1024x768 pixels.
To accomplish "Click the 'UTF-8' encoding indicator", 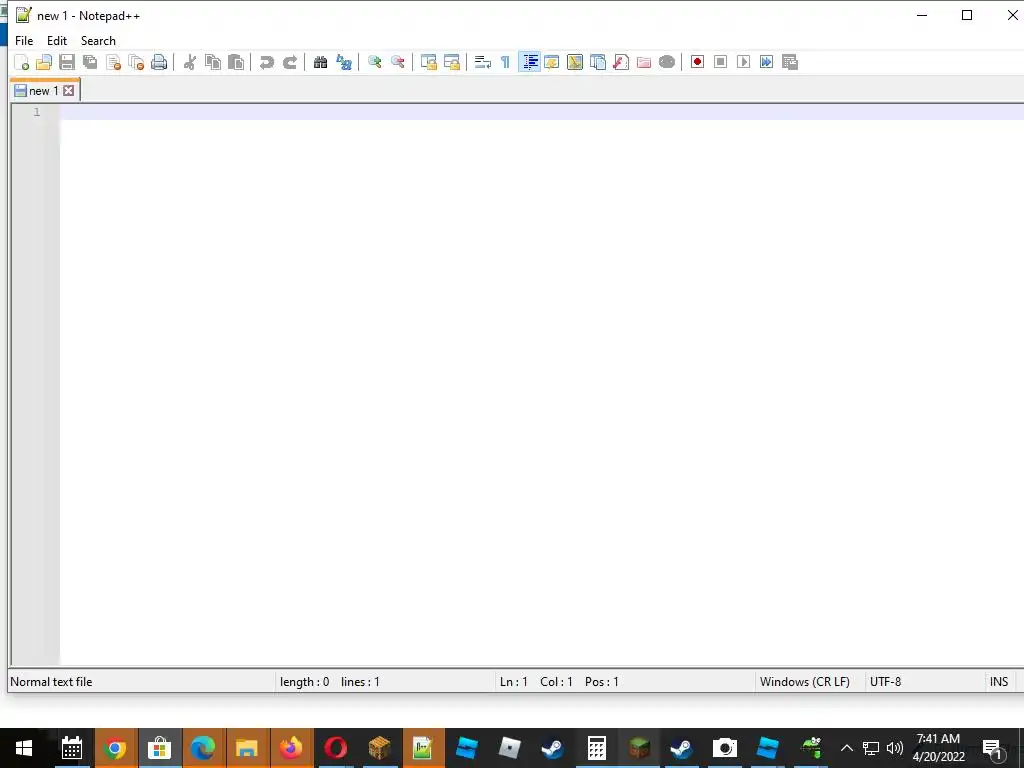I will 886,682.
